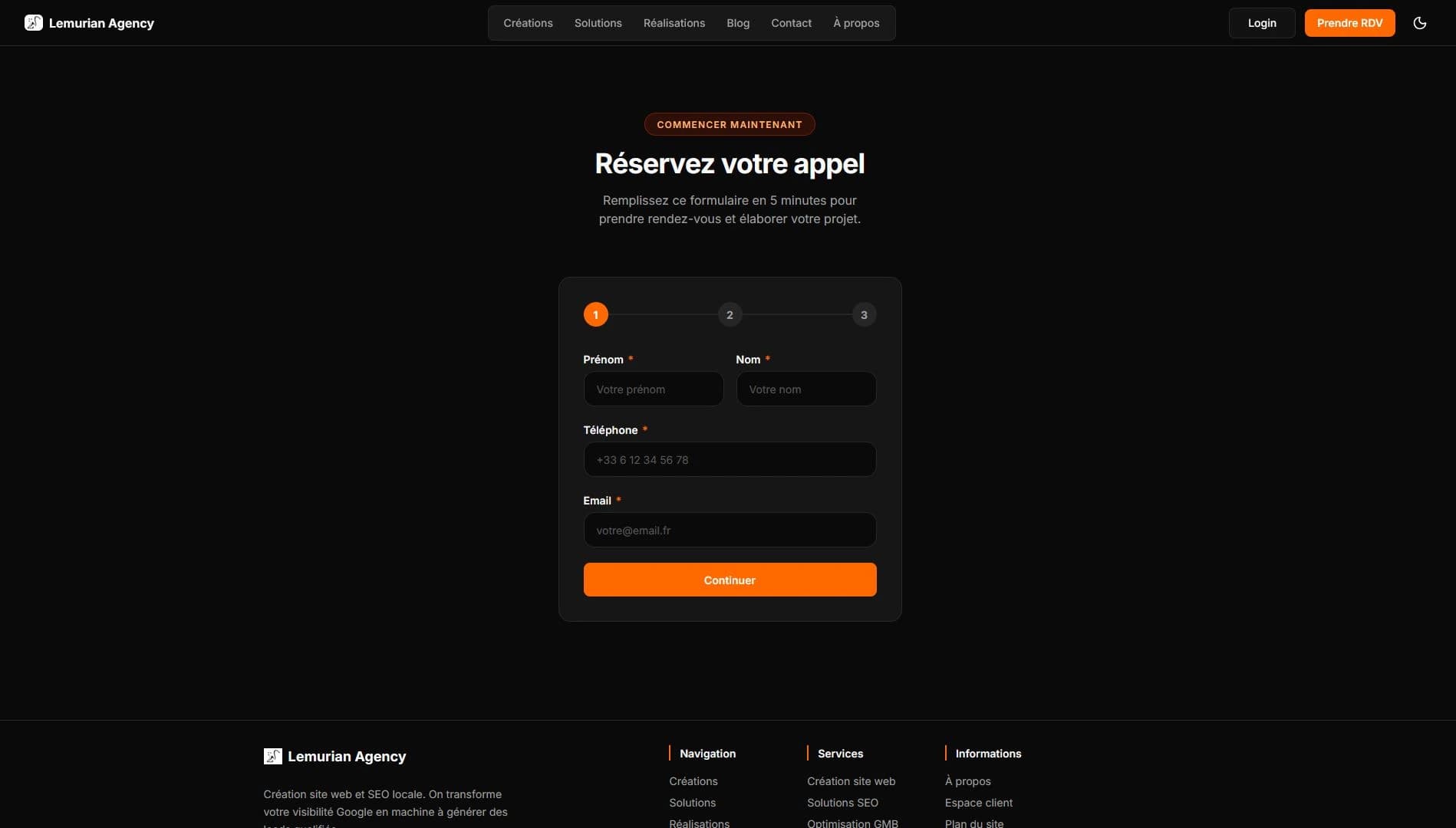1456x828 pixels.
Task: Click the Lemurian Agency header brand name
Action: click(101, 23)
